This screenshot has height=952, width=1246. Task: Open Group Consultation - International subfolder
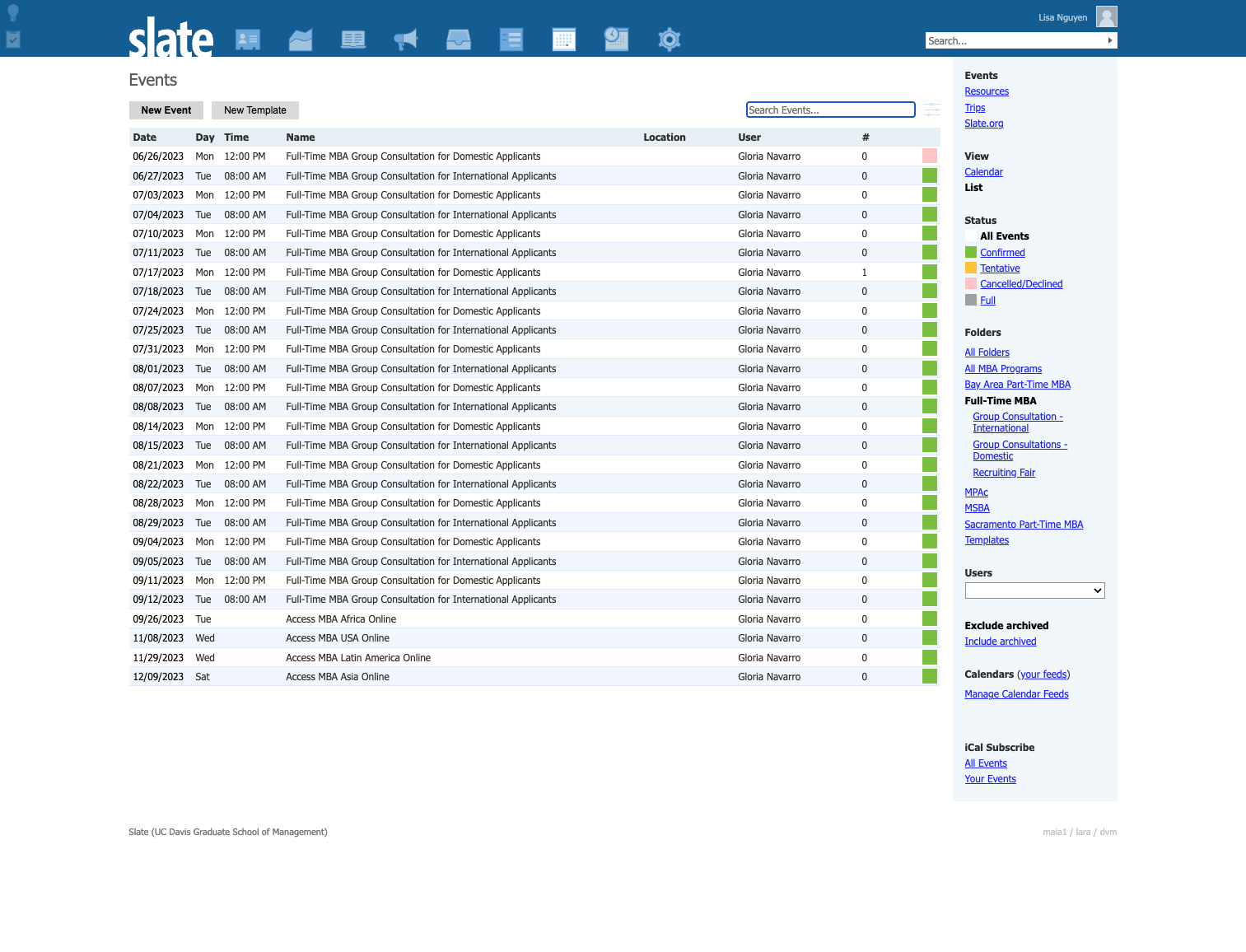click(x=1018, y=422)
